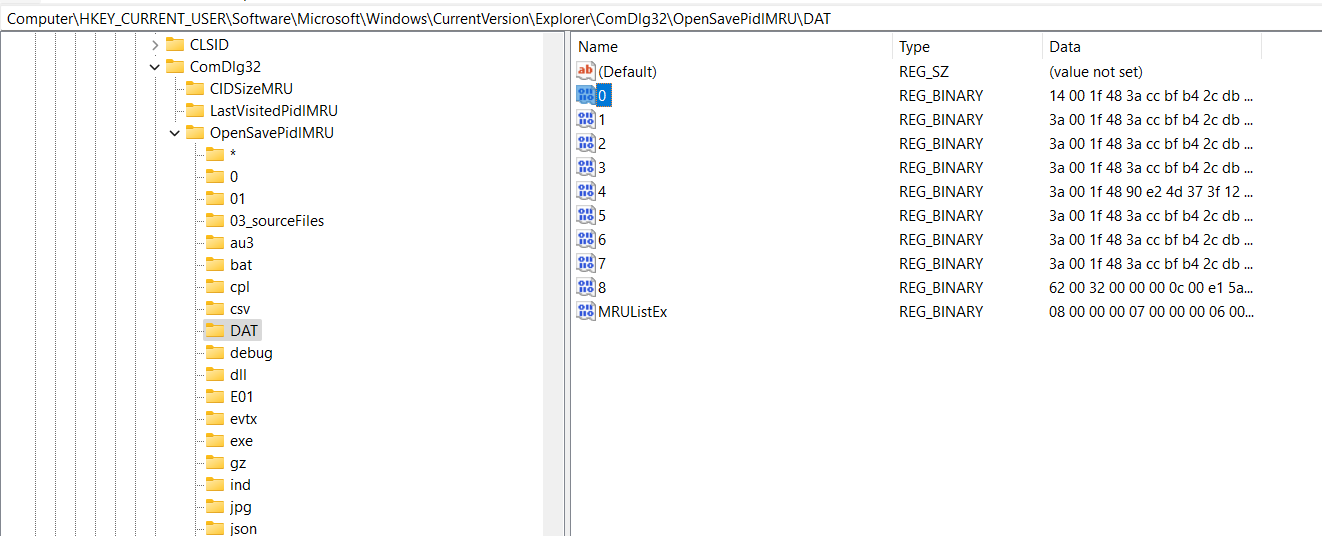Screen dimensions: 1322x536
Task: Expand the CLSID registry key
Action: [x=154, y=45]
